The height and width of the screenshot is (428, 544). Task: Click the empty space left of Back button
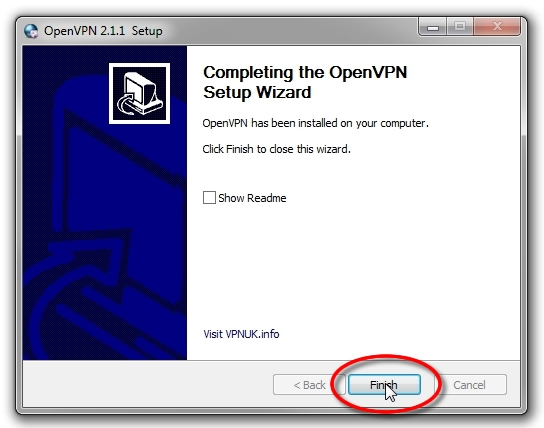pos(147,384)
